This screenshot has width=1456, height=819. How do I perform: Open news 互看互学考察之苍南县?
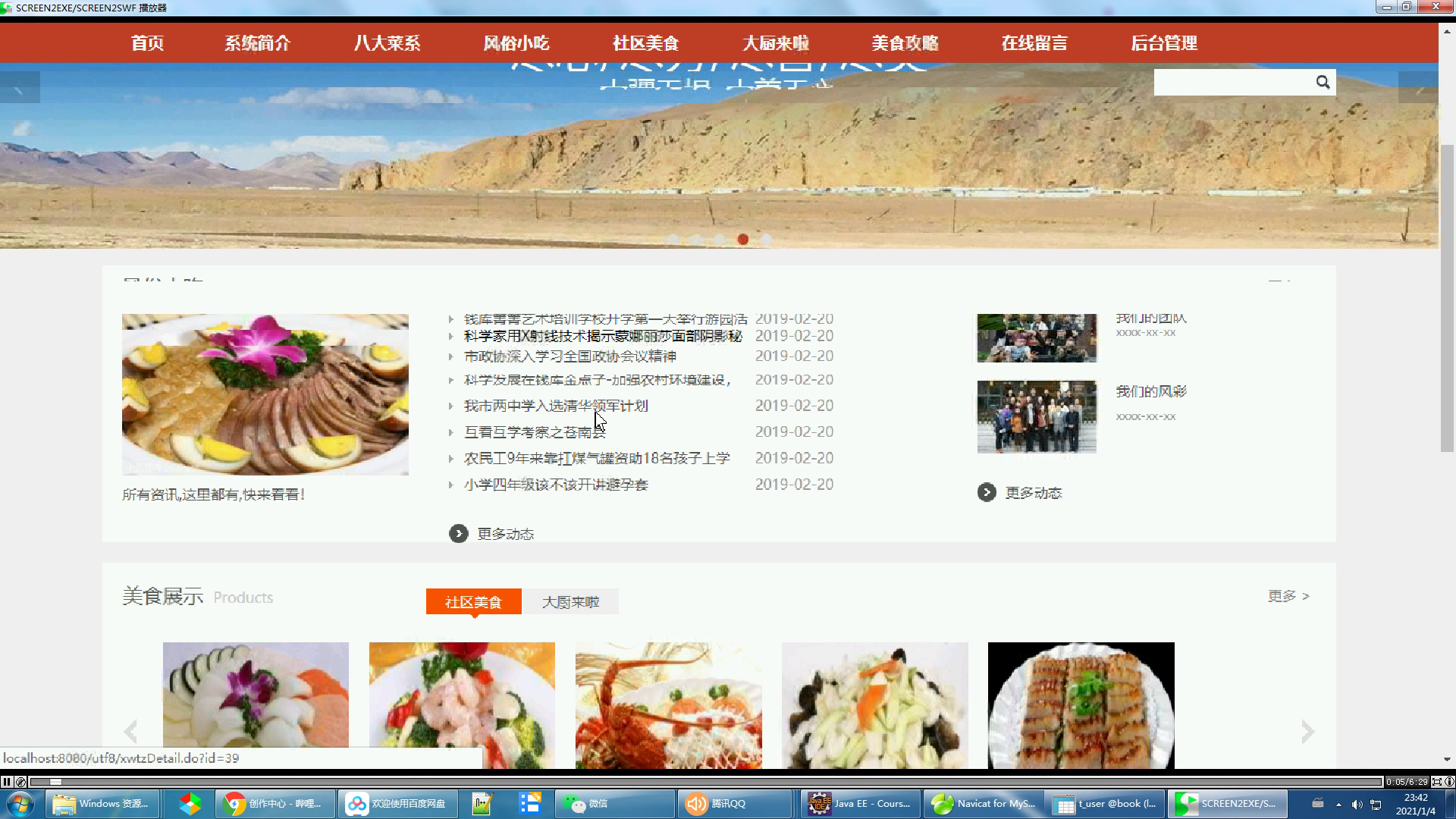click(535, 432)
